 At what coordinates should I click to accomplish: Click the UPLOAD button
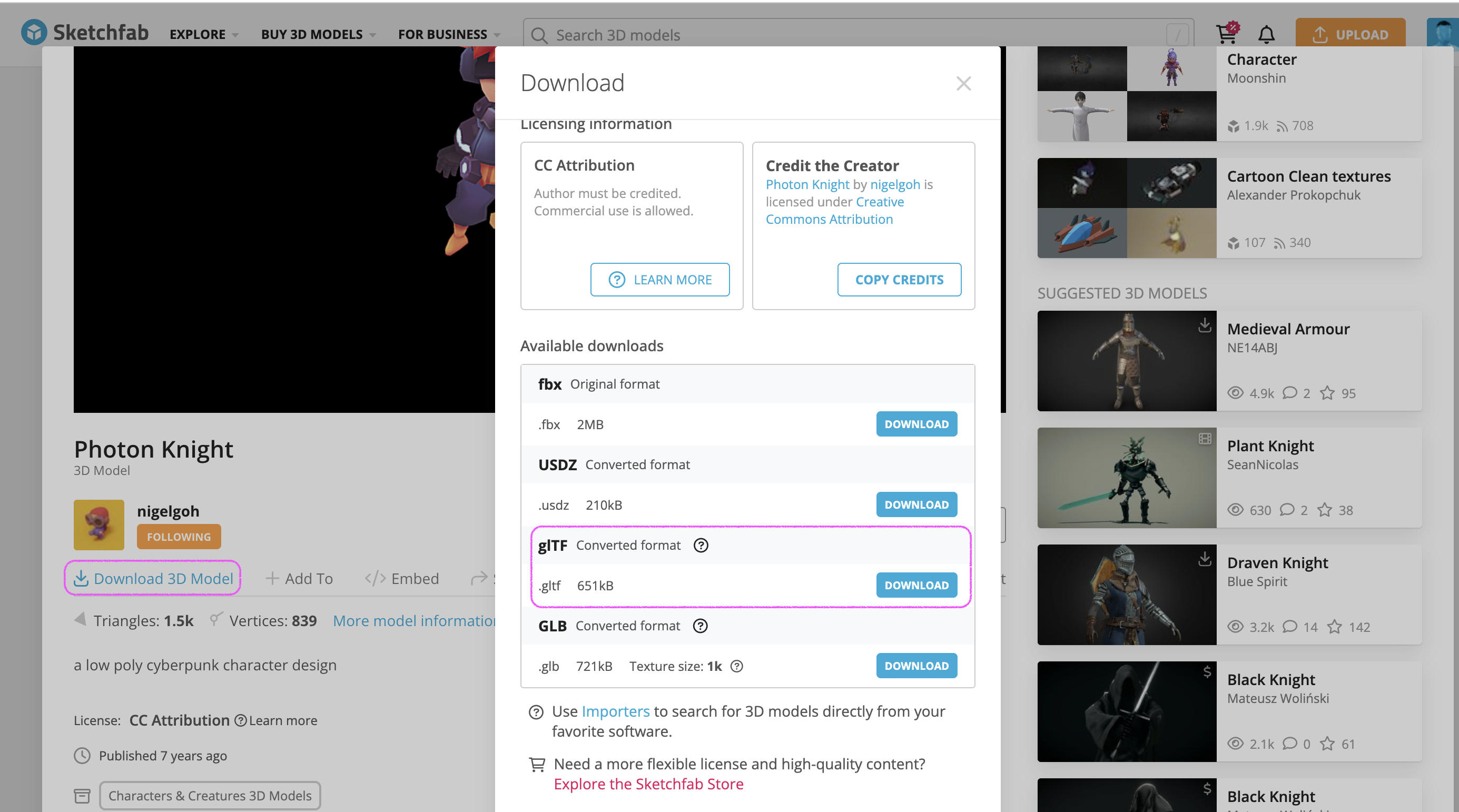click(1350, 33)
